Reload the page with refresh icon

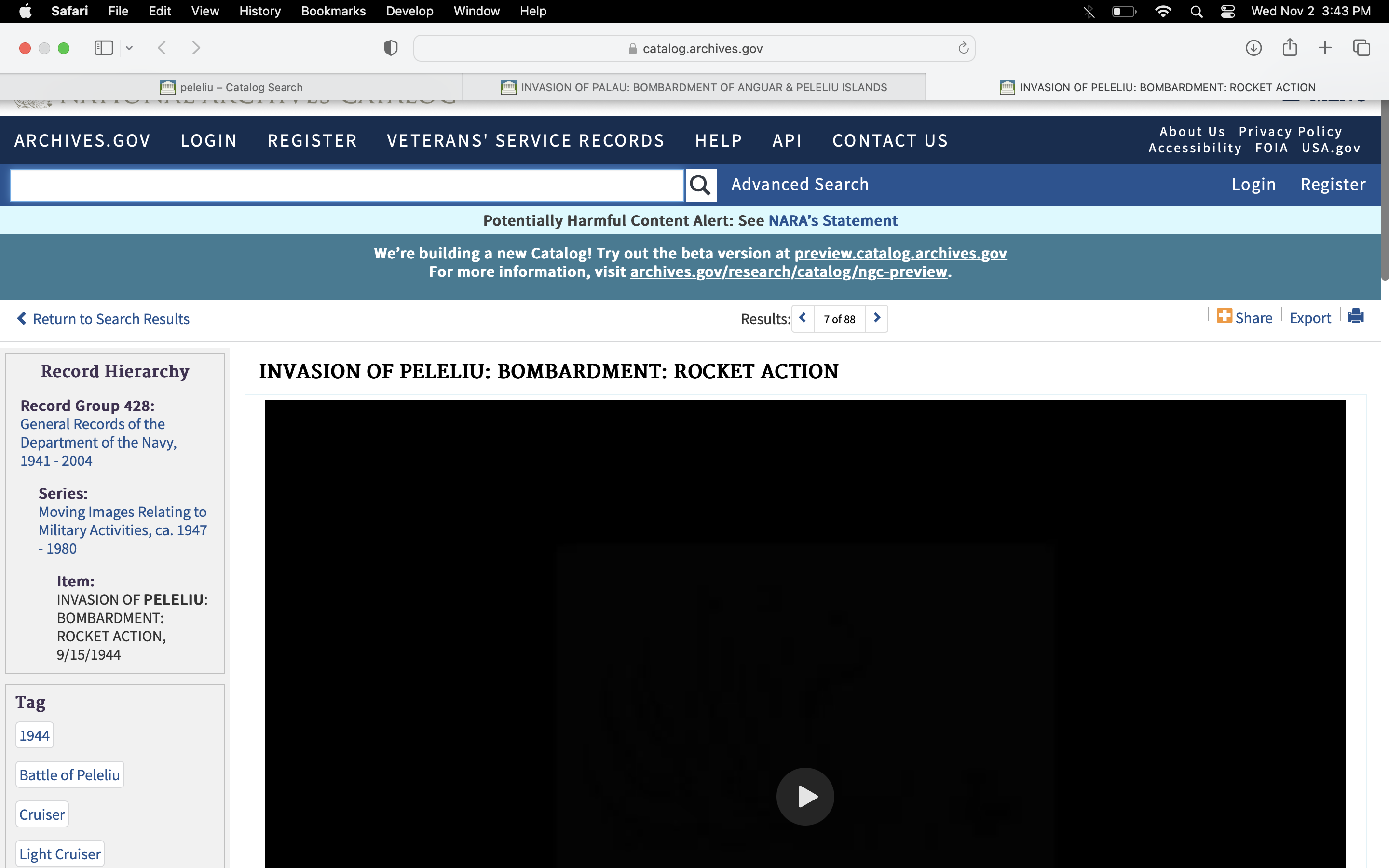963,48
